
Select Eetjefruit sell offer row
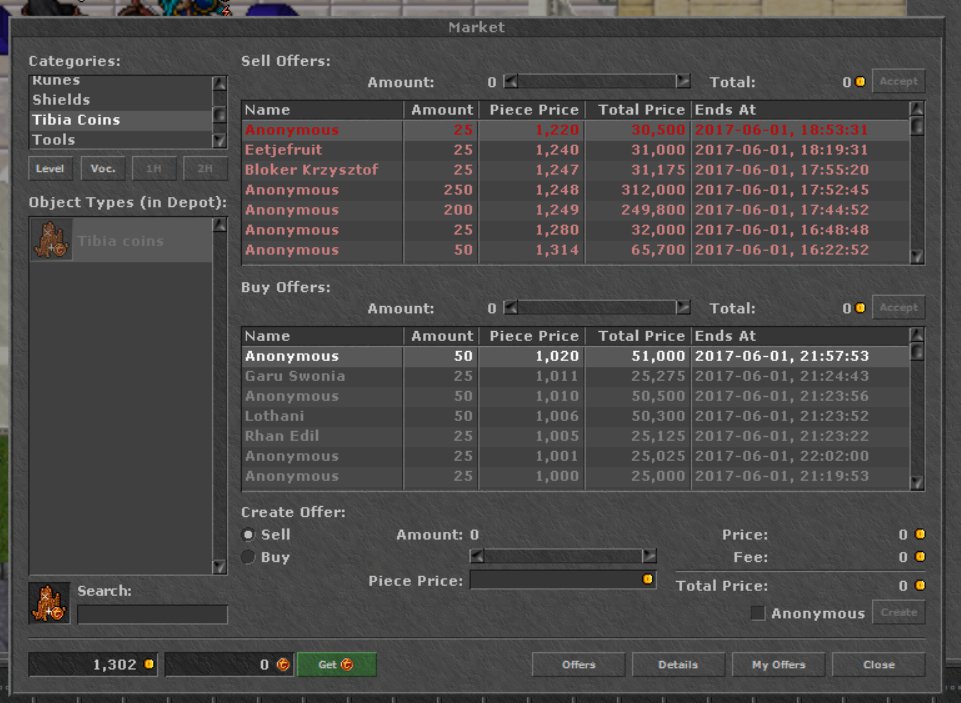point(575,150)
